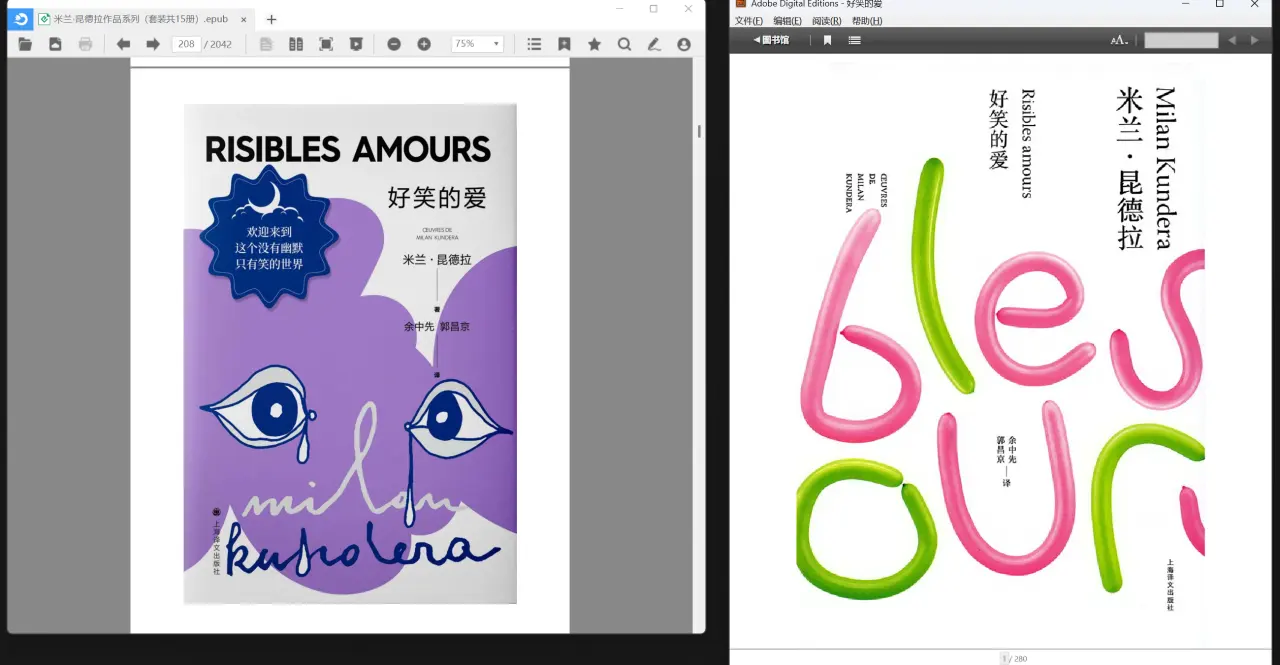The image size is (1280, 665).
Task: Click the save image icon in EPUB reader
Action: (55, 44)
